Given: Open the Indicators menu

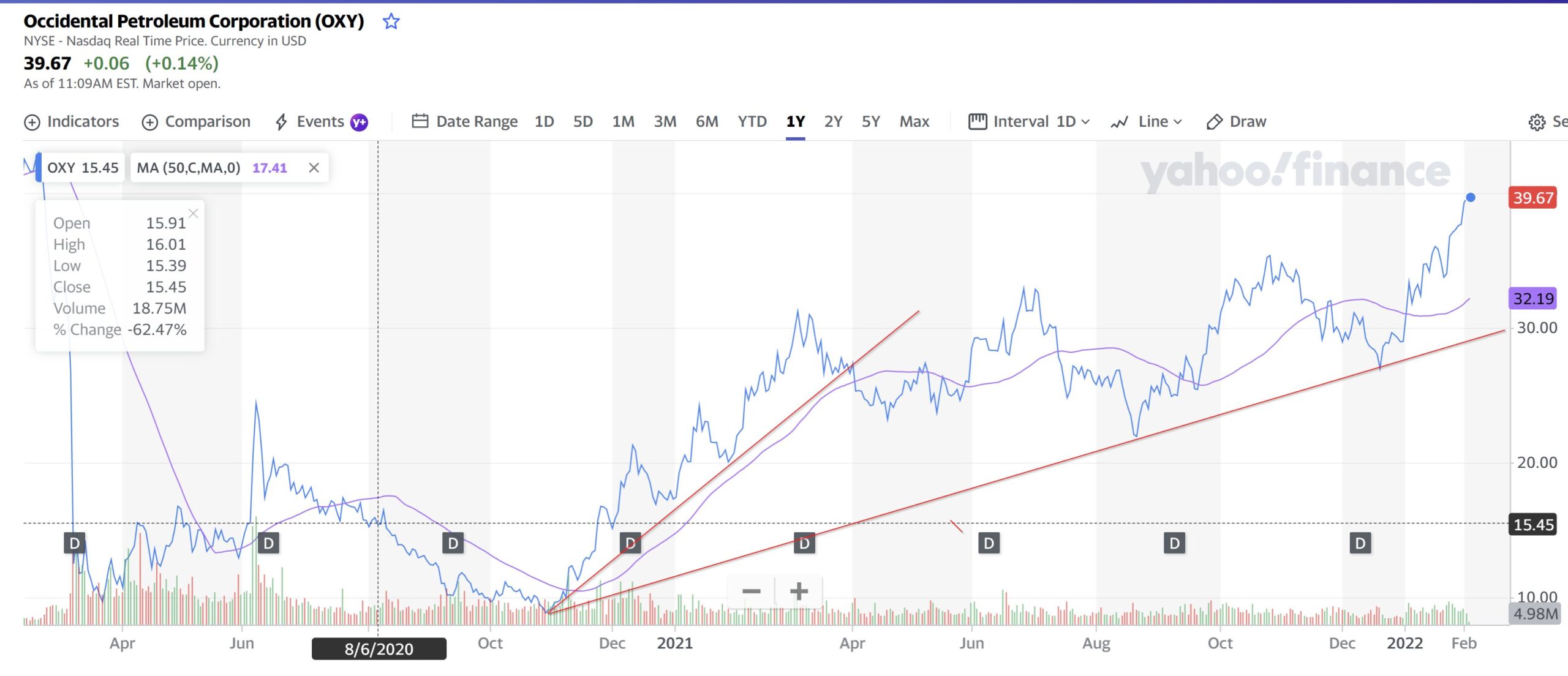Looking at the screenshot, I should click(71, 121).
